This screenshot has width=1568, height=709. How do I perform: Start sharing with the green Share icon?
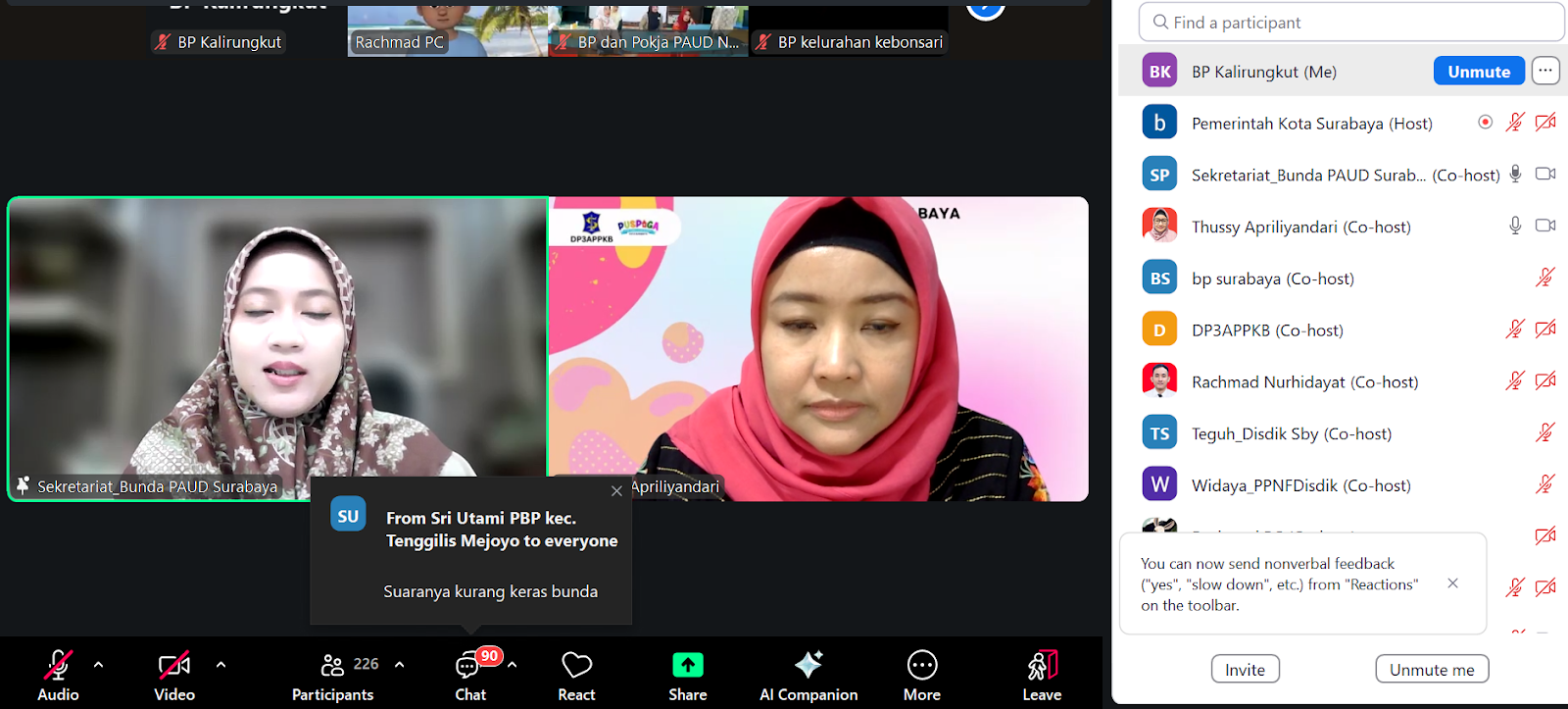point(688,665)
